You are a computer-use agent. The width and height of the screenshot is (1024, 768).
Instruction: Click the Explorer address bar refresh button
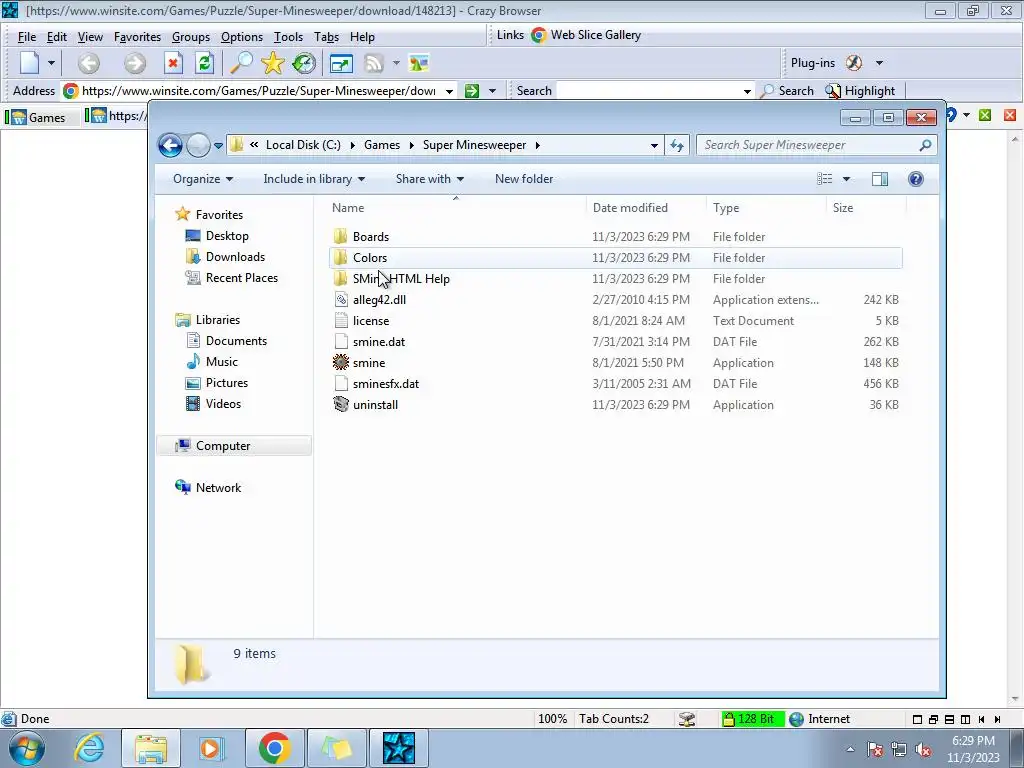tap(677, 146)
